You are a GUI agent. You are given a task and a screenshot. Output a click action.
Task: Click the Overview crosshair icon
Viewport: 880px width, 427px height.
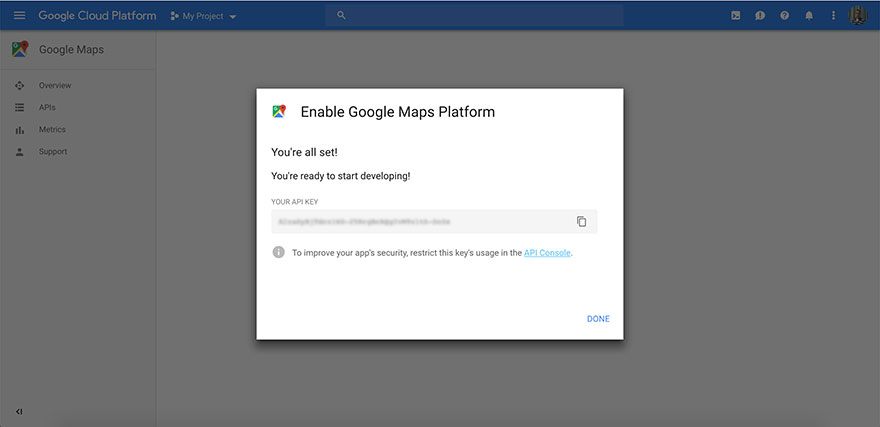(x=20, y=85)
